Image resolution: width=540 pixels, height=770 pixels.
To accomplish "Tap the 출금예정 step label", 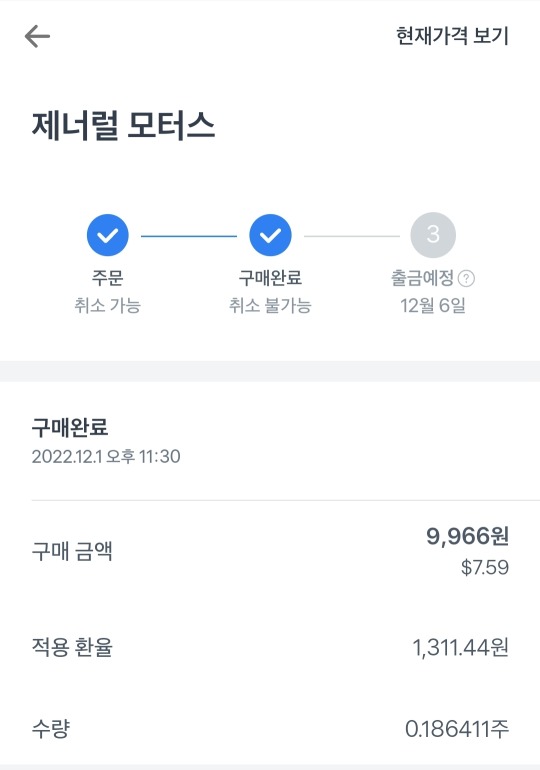I will pos(422,278).
